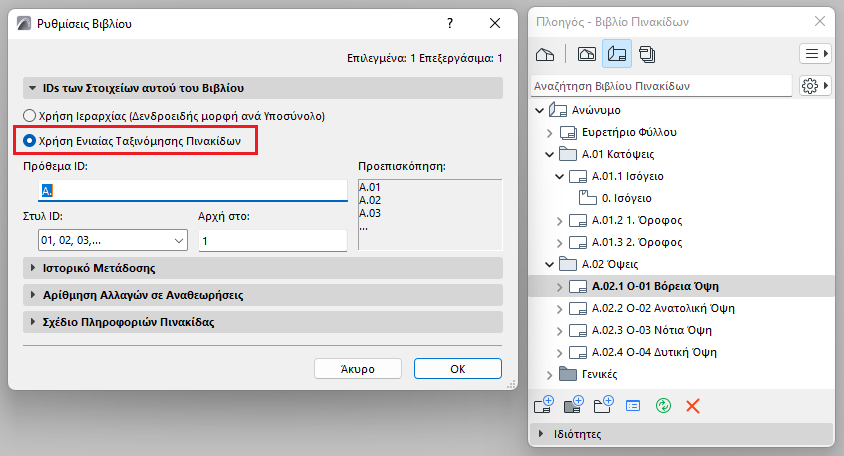Collapse the Ανώνυμο root tree node
This screenshot has height=456, width=844.
tap(540, 110)
